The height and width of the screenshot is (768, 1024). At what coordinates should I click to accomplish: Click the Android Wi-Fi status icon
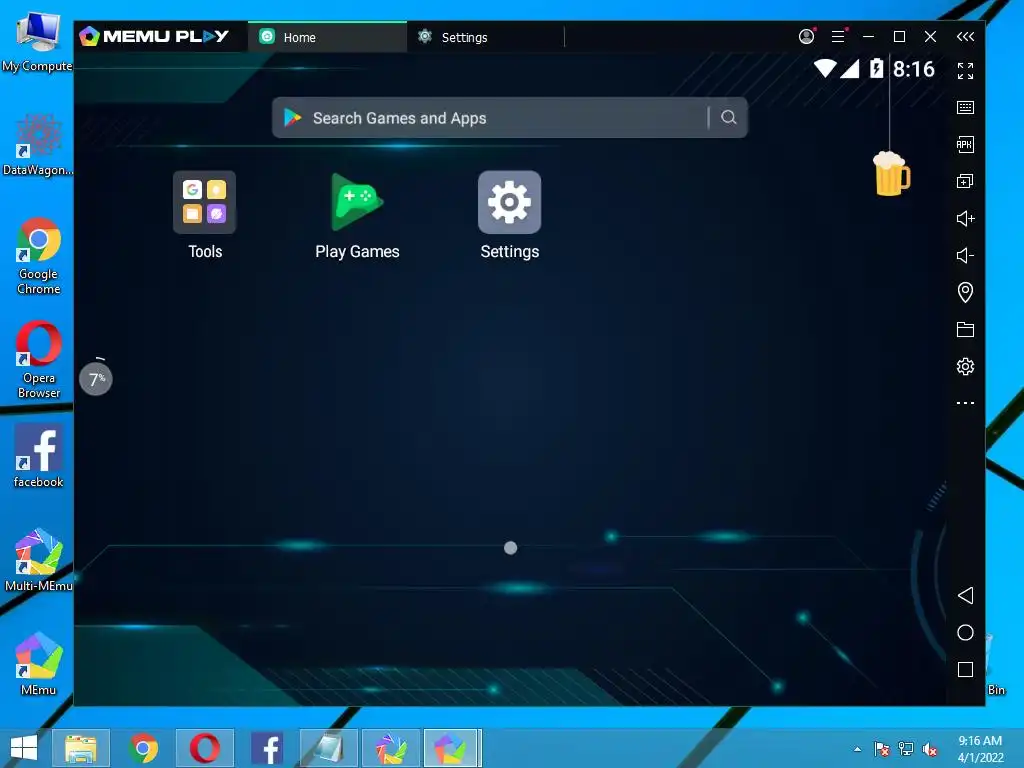[x=825, y=68]
